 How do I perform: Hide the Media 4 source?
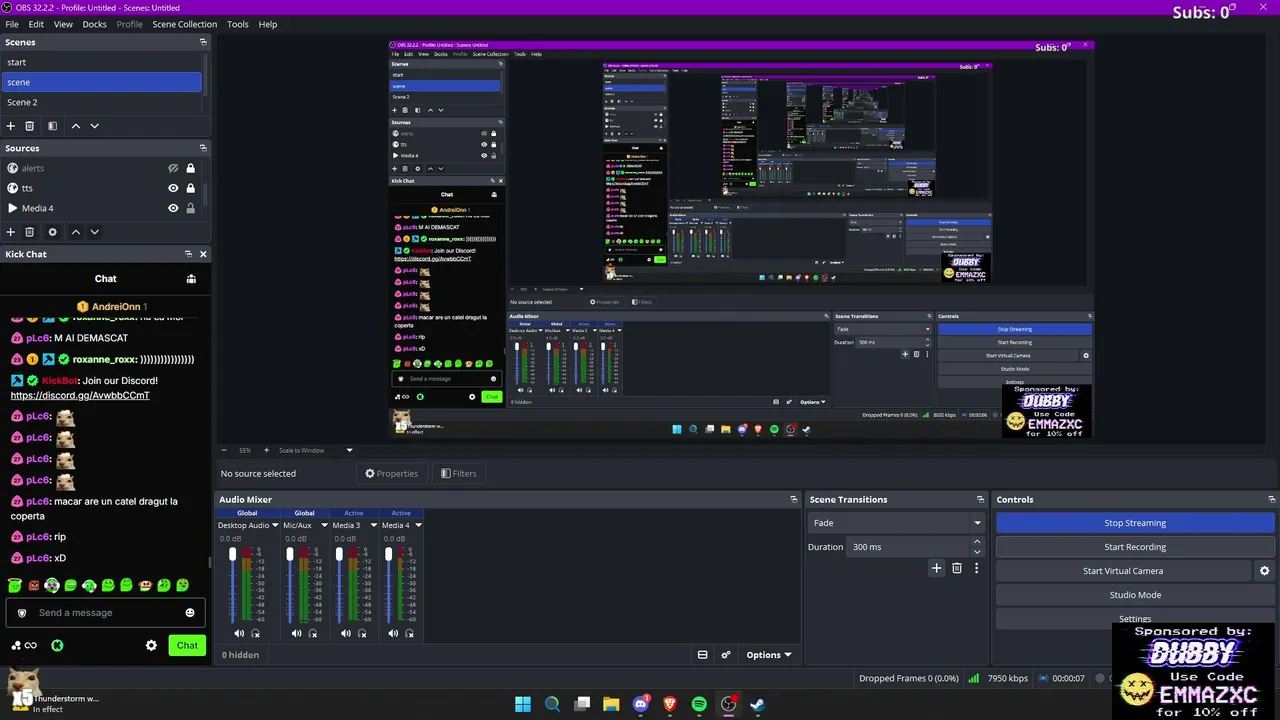(173, 208)
